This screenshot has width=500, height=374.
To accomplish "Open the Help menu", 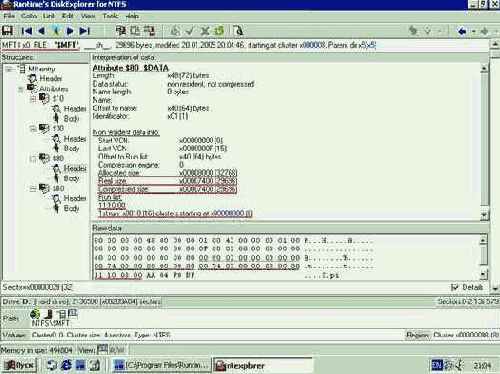I will point(132,16).
